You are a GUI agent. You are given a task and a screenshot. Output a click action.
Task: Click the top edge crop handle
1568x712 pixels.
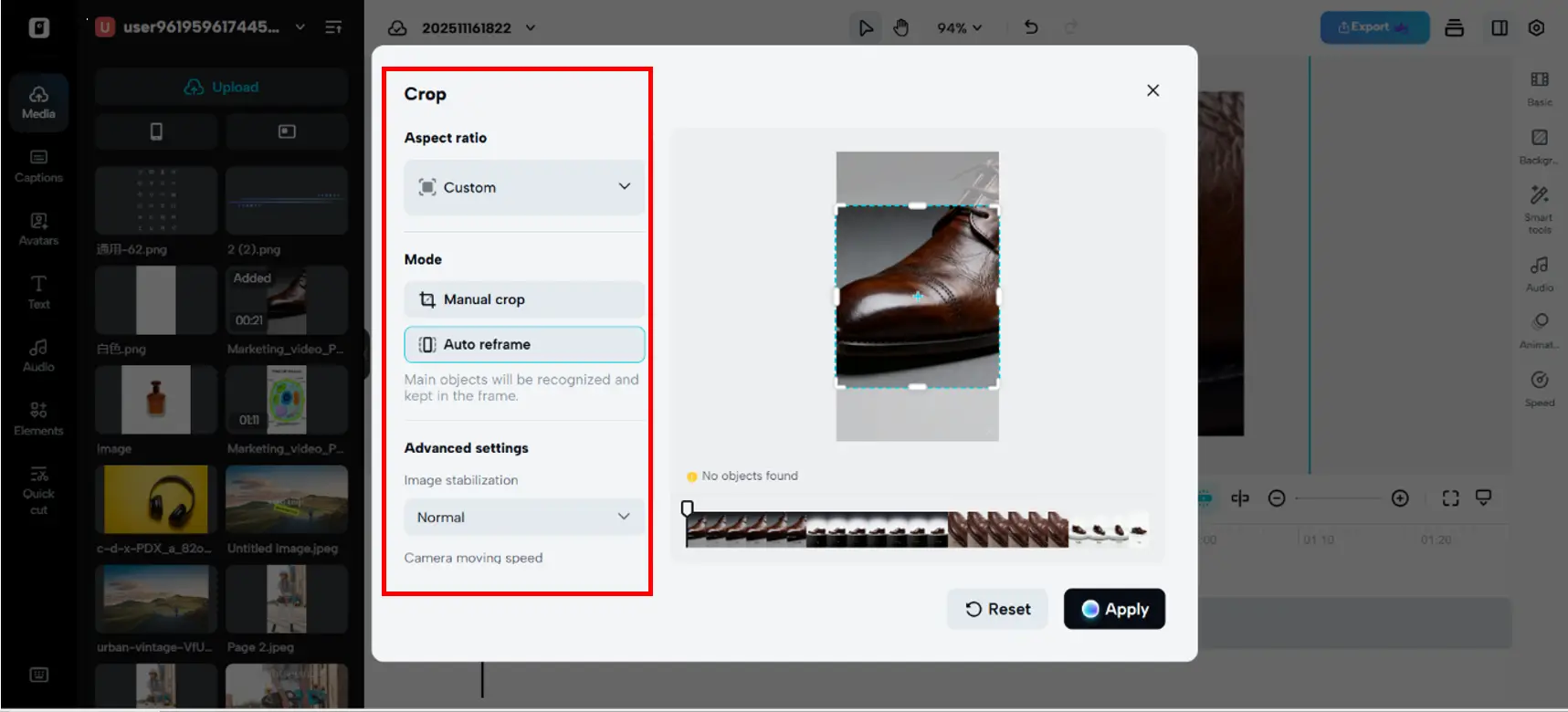tap(918, 206)
